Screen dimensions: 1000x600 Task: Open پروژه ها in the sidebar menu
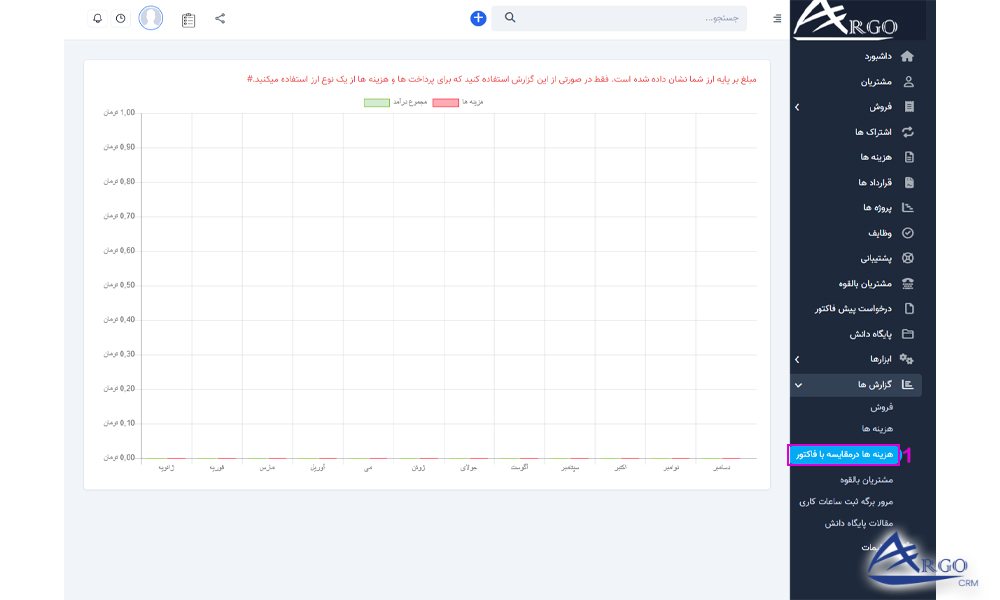point(877,207)
